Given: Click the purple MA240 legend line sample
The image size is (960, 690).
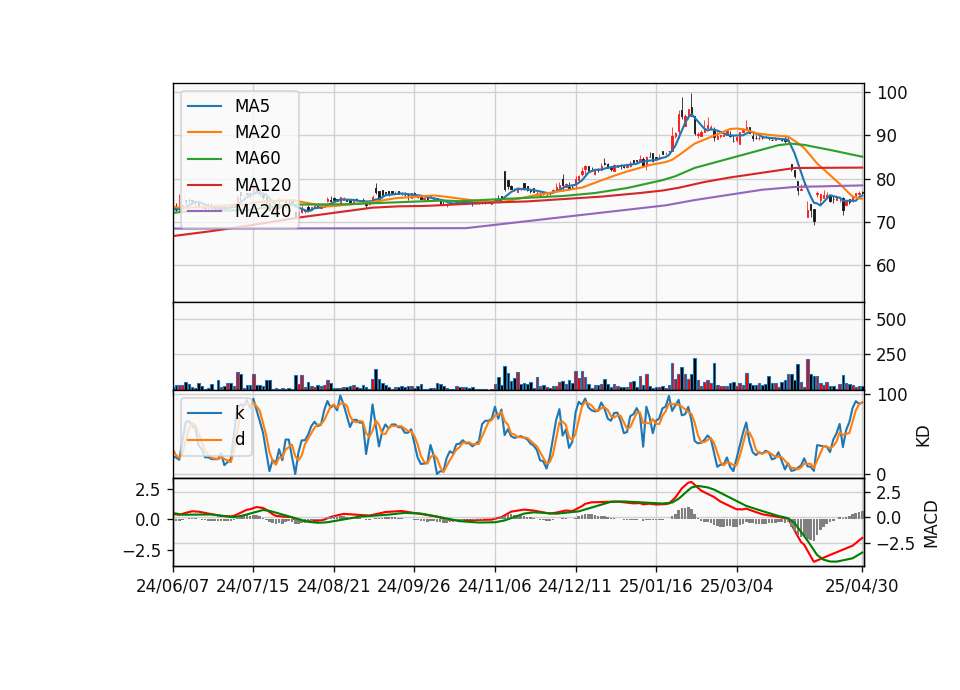Looking at the screenshot, I should click(x=204, y=211).
